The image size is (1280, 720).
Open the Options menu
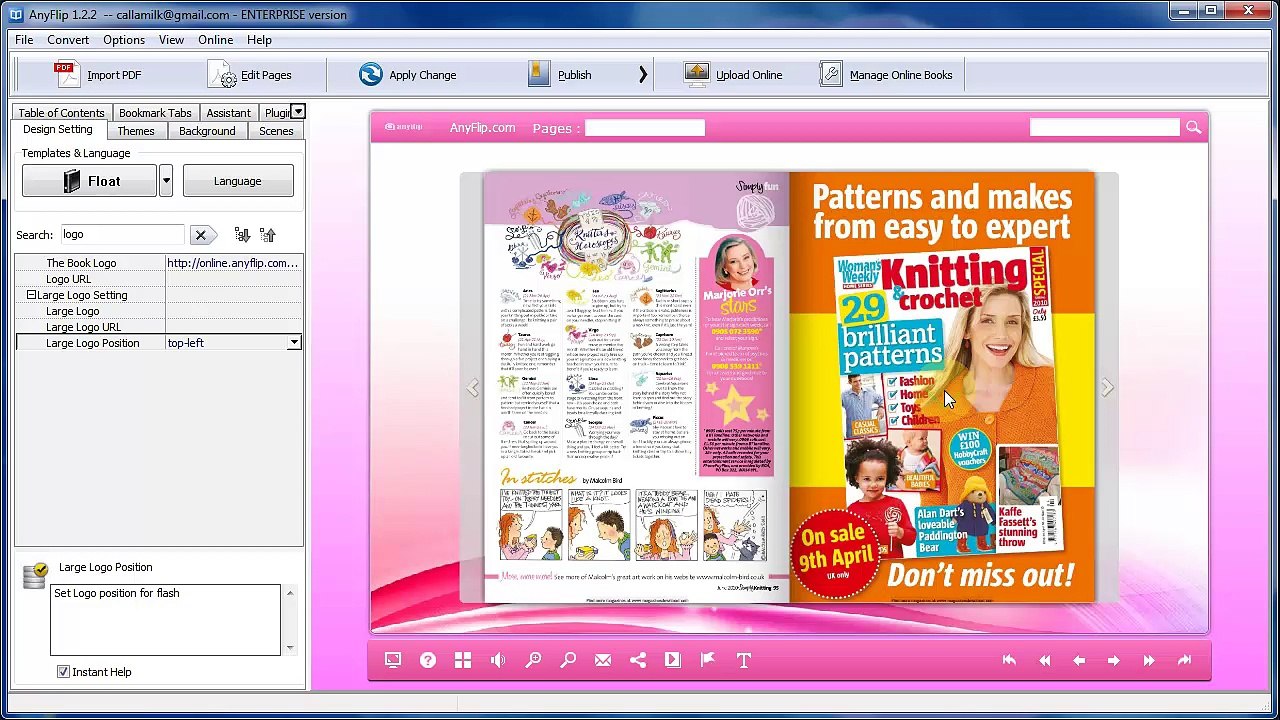(124, 40)
